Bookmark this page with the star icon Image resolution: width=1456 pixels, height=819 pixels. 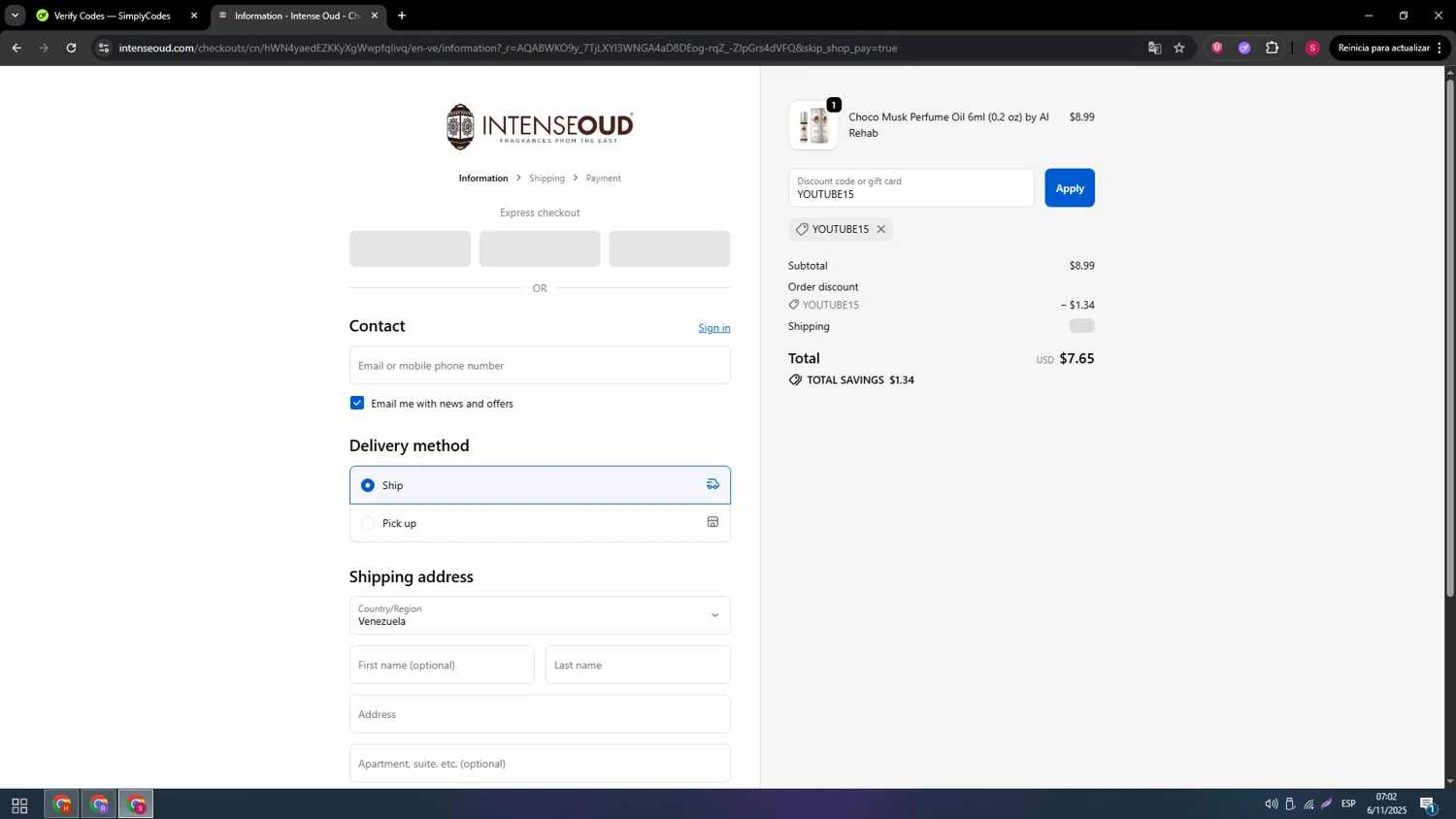[1179, 48]
